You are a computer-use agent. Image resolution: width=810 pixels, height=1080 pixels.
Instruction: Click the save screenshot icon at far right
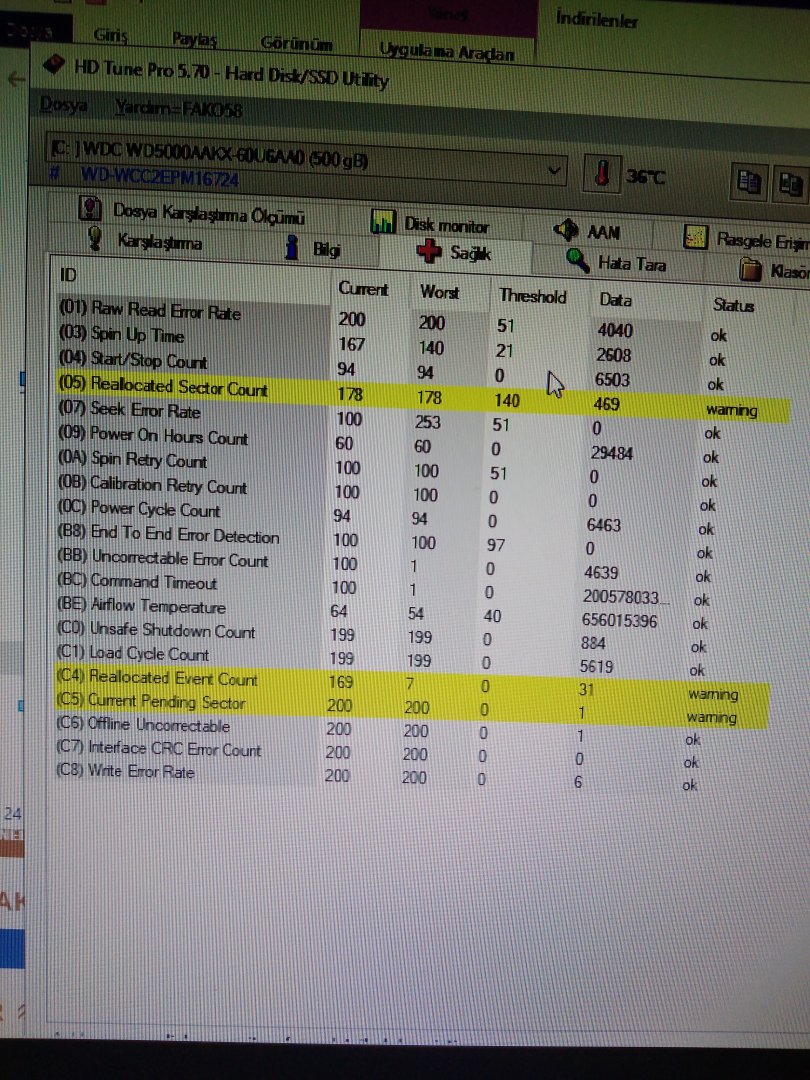(x=790, y=185)
